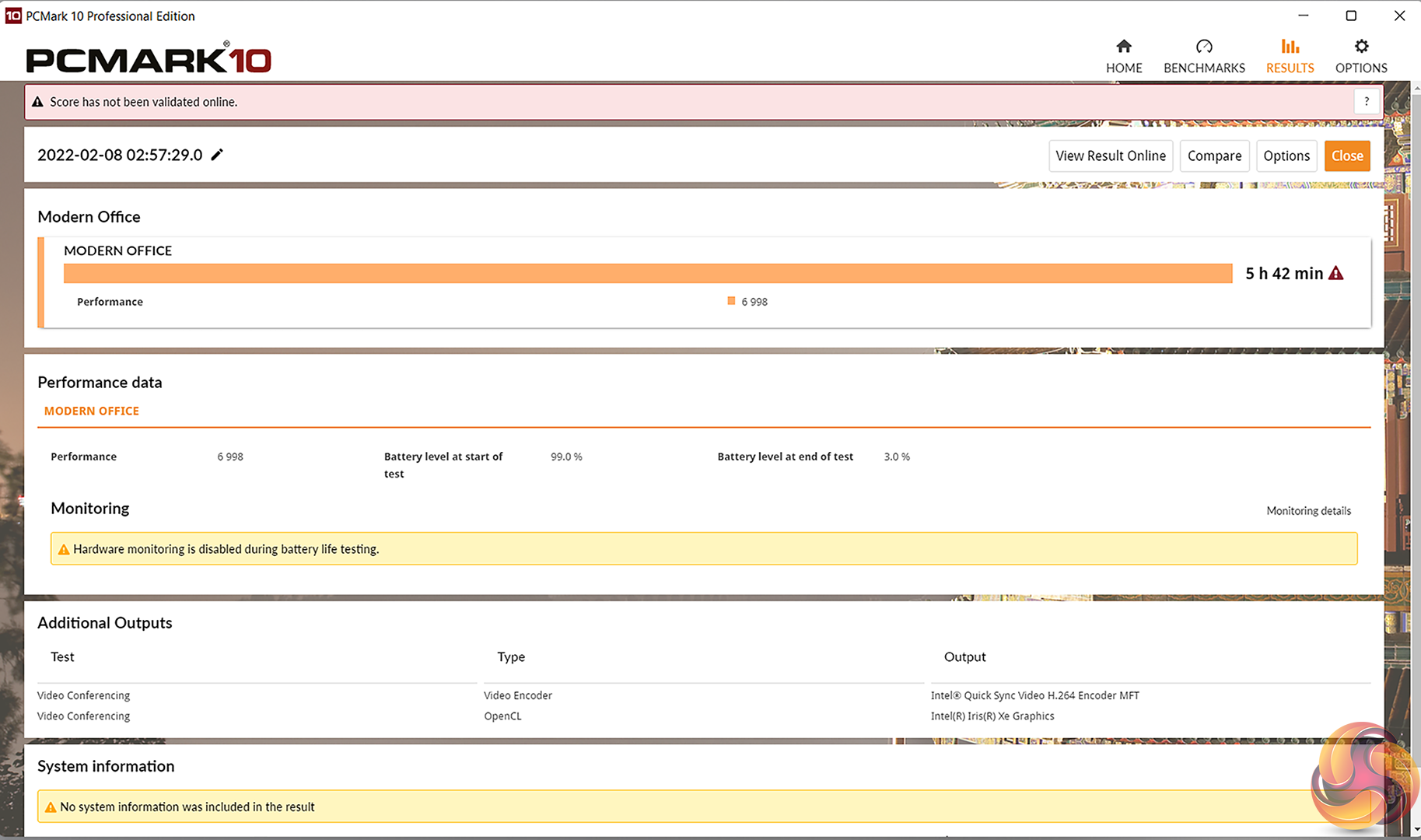The height and width of the screenshot is (840, 1421).
Task: Close the PCMark 10 window
Action: [1399, 16]
